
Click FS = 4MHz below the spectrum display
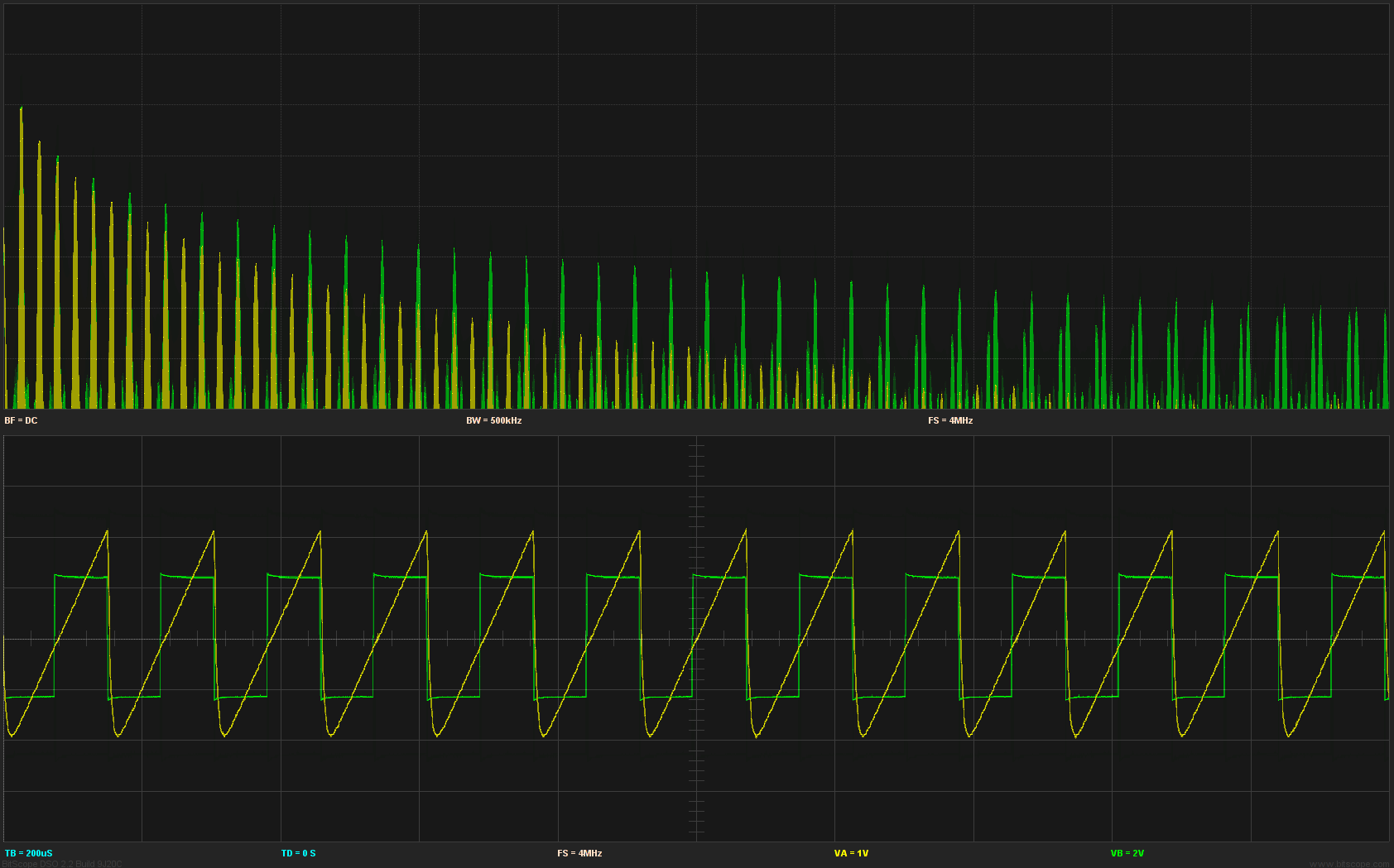tap(949, 420)
